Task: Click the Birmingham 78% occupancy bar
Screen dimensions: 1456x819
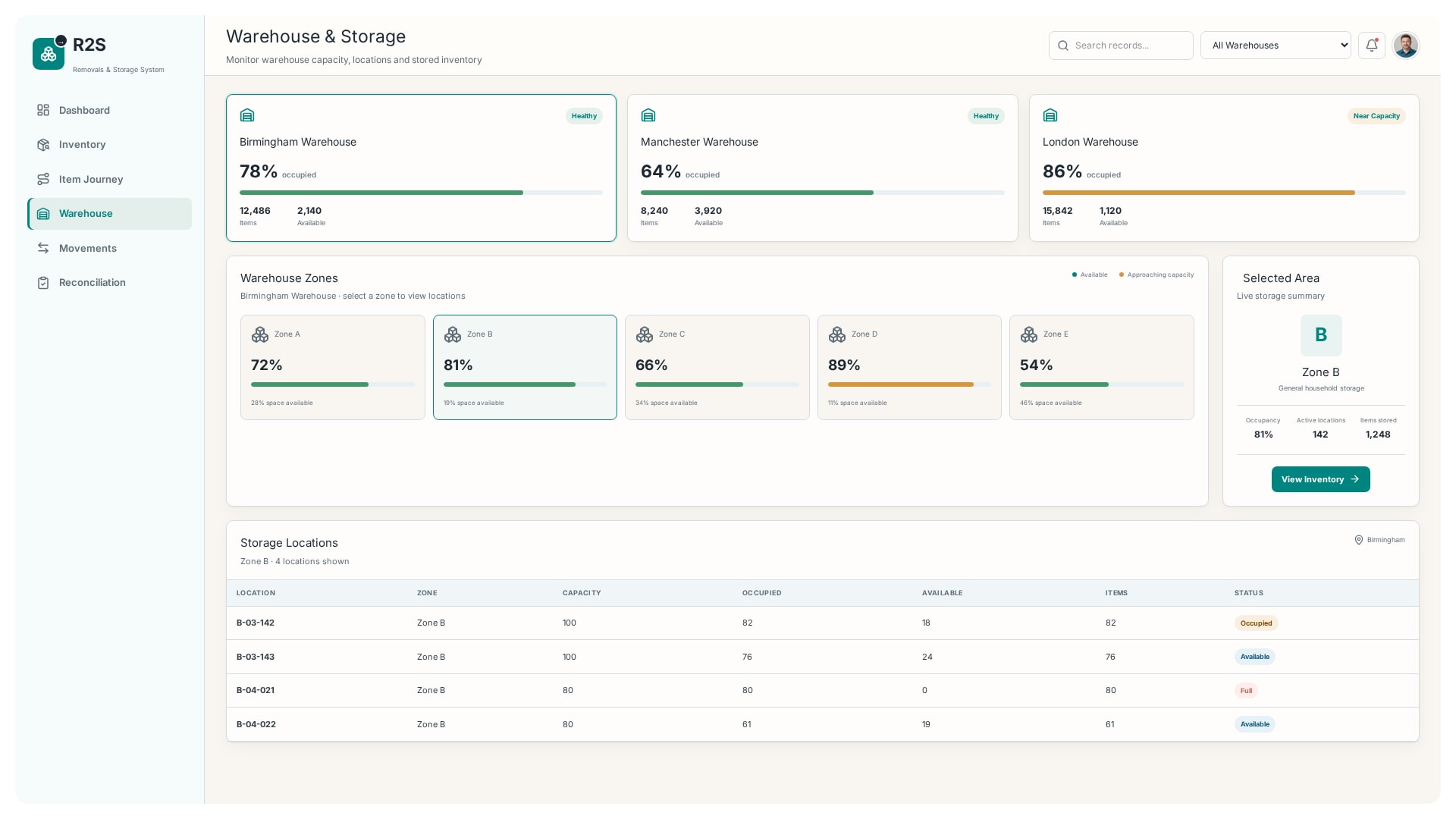Action: [421, 193]
